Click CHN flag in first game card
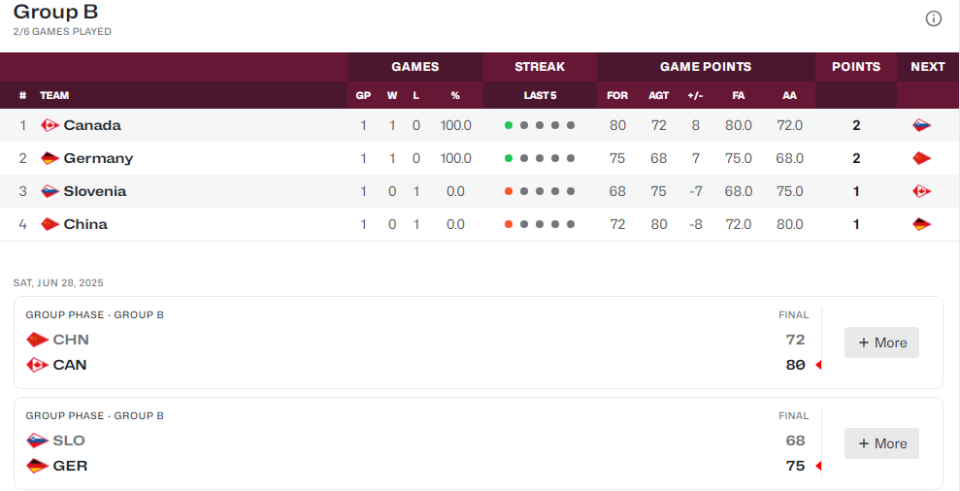 [37, 340]
